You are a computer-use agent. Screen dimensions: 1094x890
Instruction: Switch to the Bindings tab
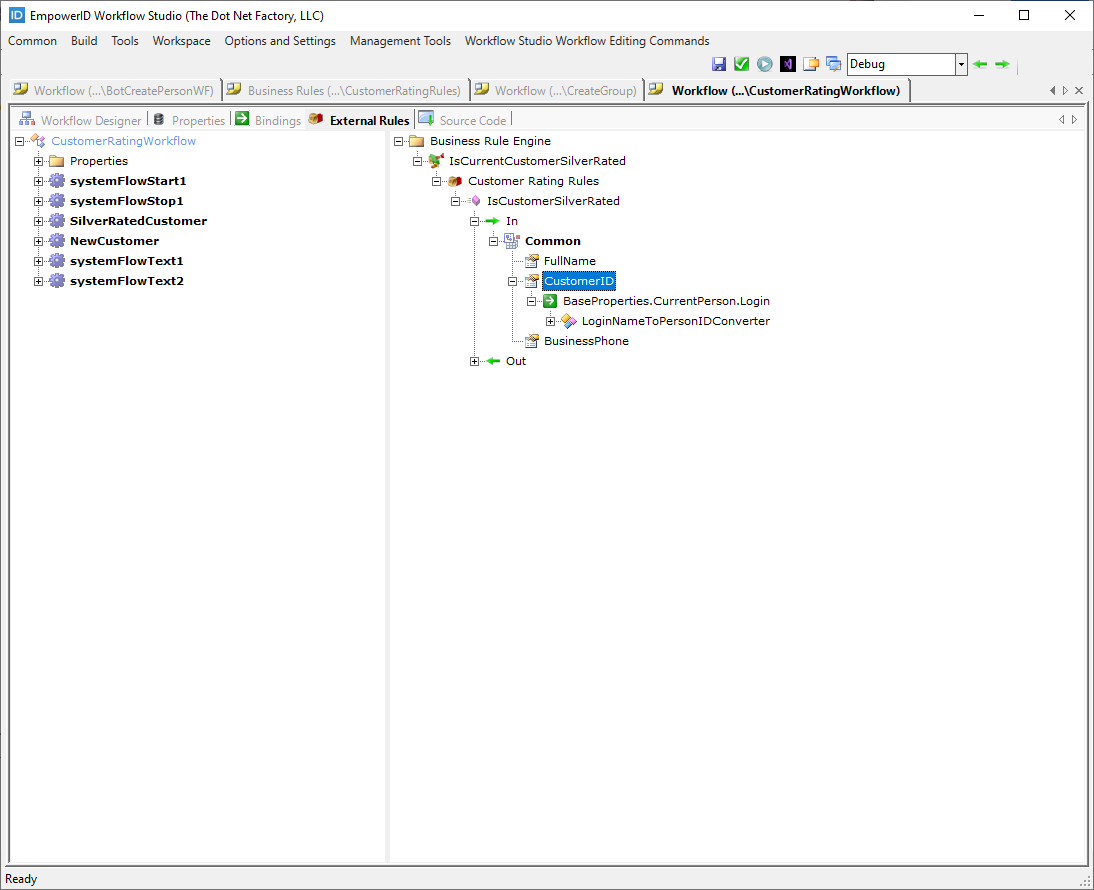tap(269, 120)
